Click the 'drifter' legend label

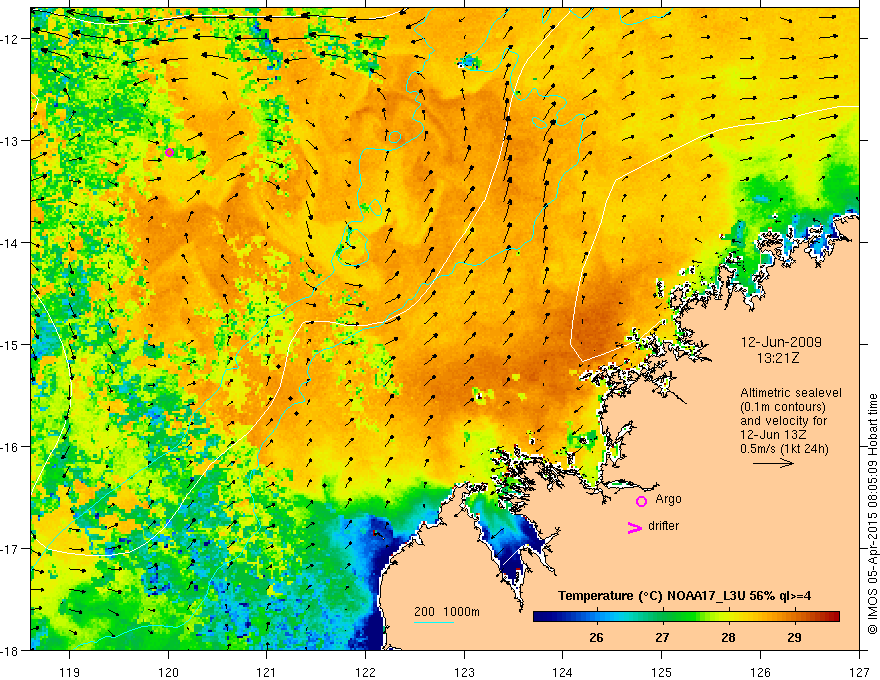(663, 526)
